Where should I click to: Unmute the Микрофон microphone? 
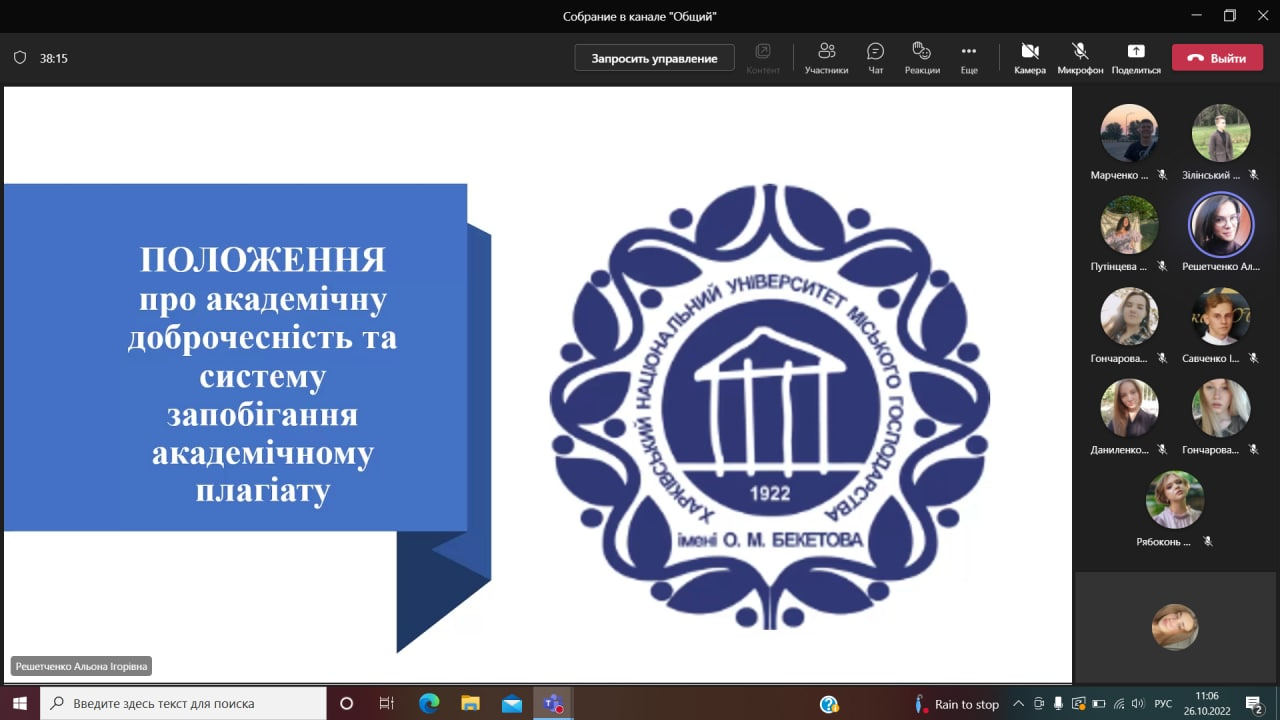[1080, 58]
